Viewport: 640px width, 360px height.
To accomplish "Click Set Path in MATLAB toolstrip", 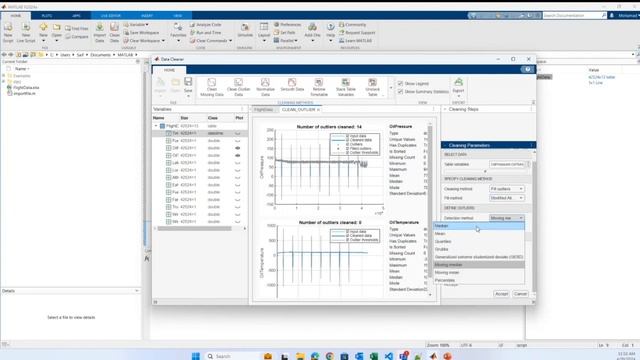I will coord(285,33).
